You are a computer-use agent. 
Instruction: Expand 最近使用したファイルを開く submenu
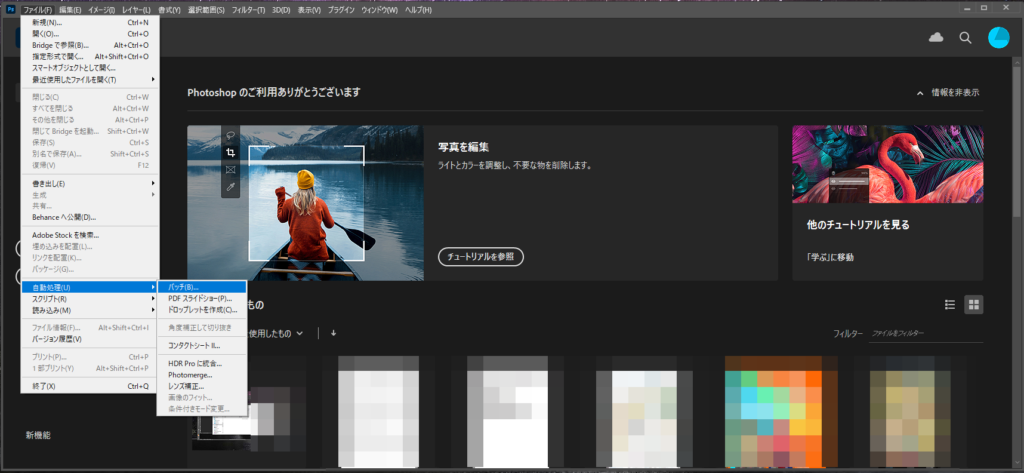click(90, 80)
